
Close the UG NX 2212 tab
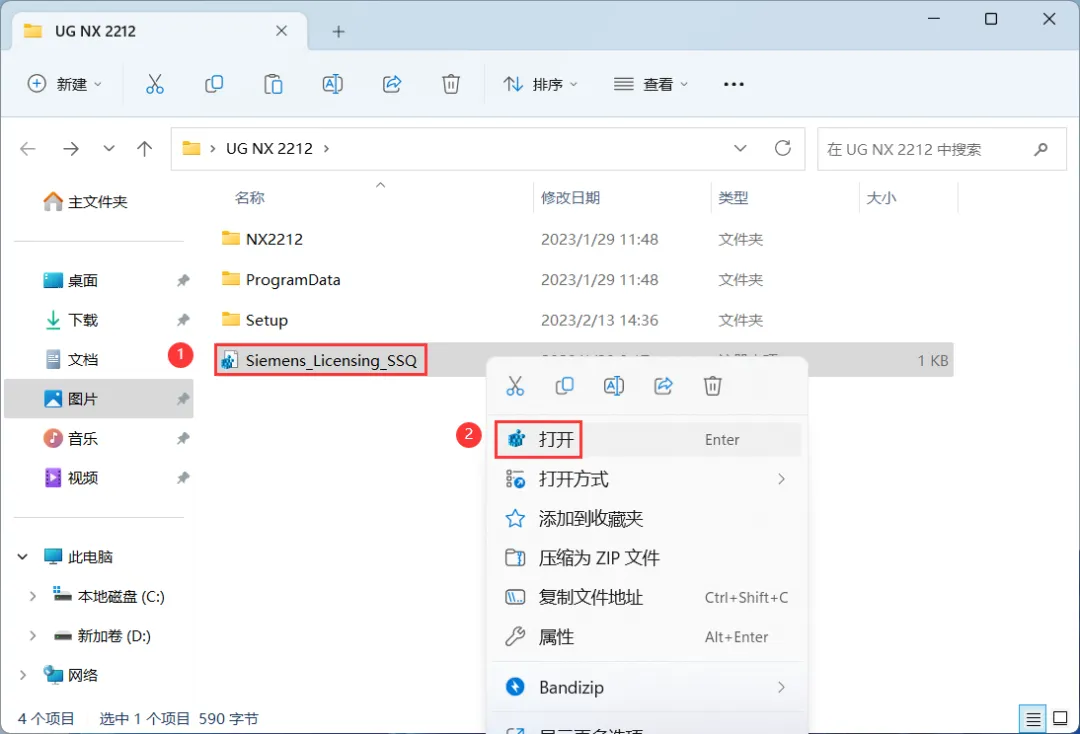pyautogui.click(x=282, y=31)
